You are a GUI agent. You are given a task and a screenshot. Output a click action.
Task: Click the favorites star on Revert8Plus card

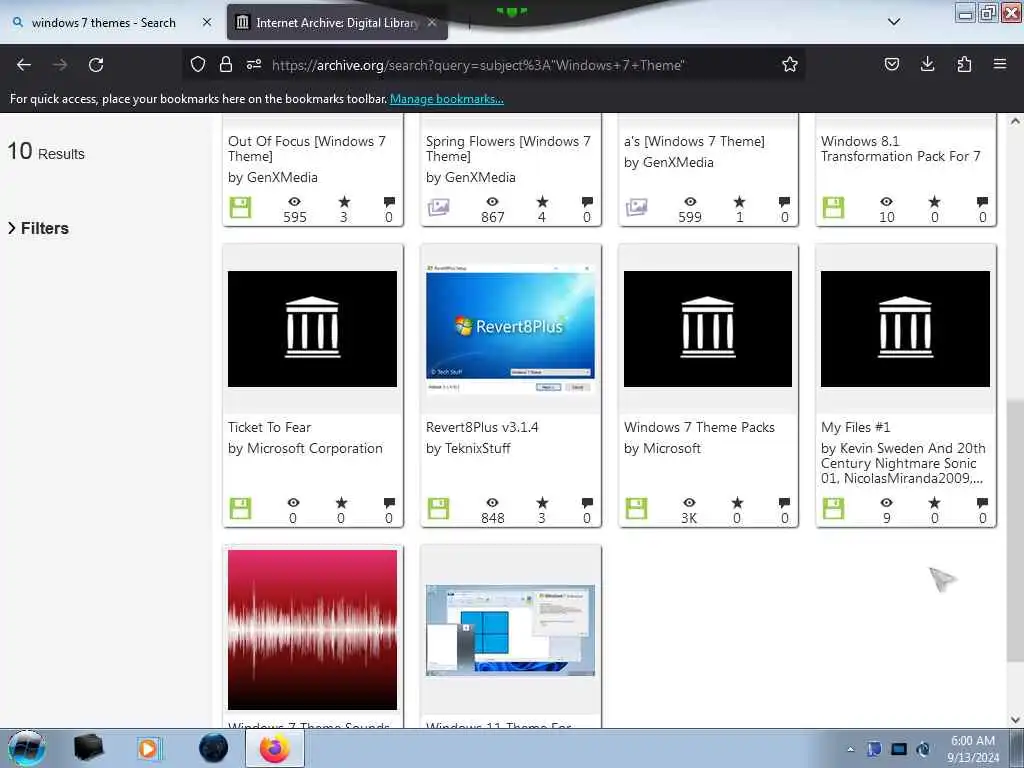[x=542, y=502]
